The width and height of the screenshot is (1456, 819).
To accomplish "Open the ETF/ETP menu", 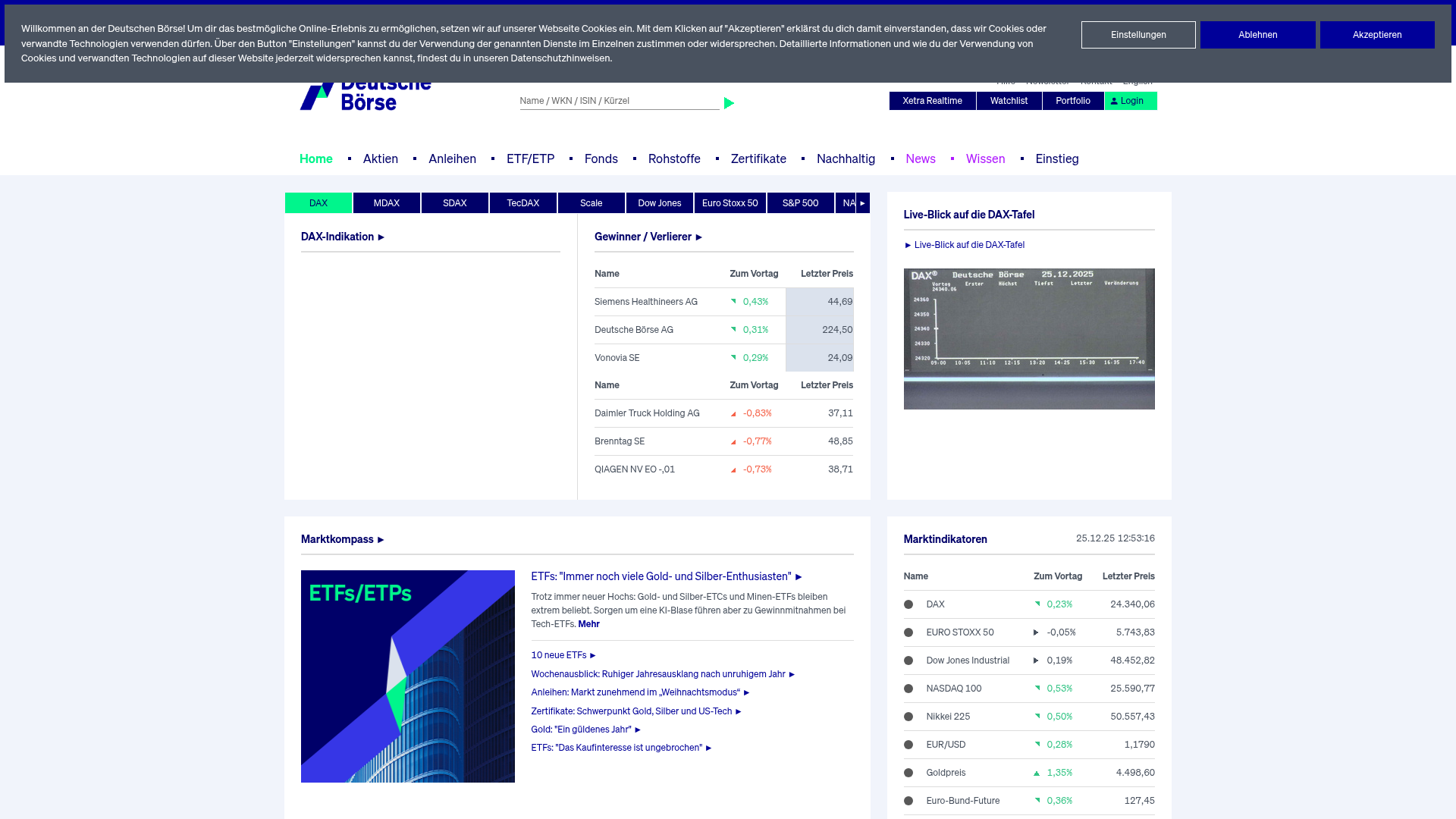I will click(531, 158).
